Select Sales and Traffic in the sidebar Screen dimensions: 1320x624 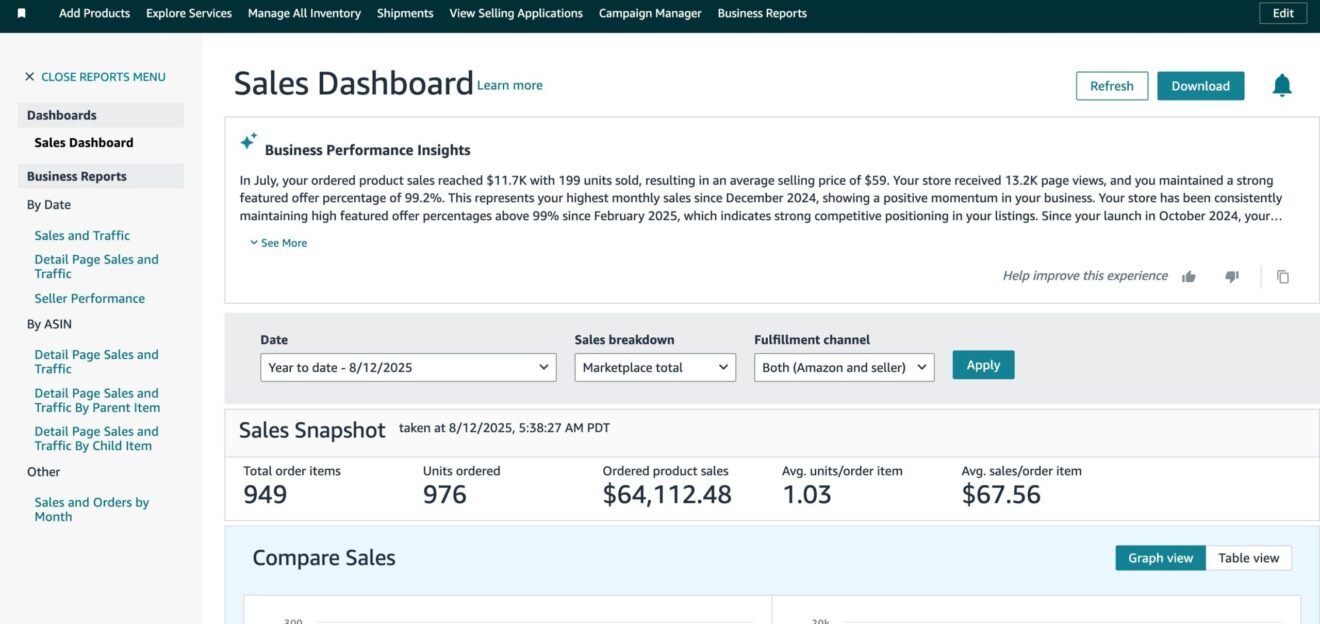(x=81, y=235)
